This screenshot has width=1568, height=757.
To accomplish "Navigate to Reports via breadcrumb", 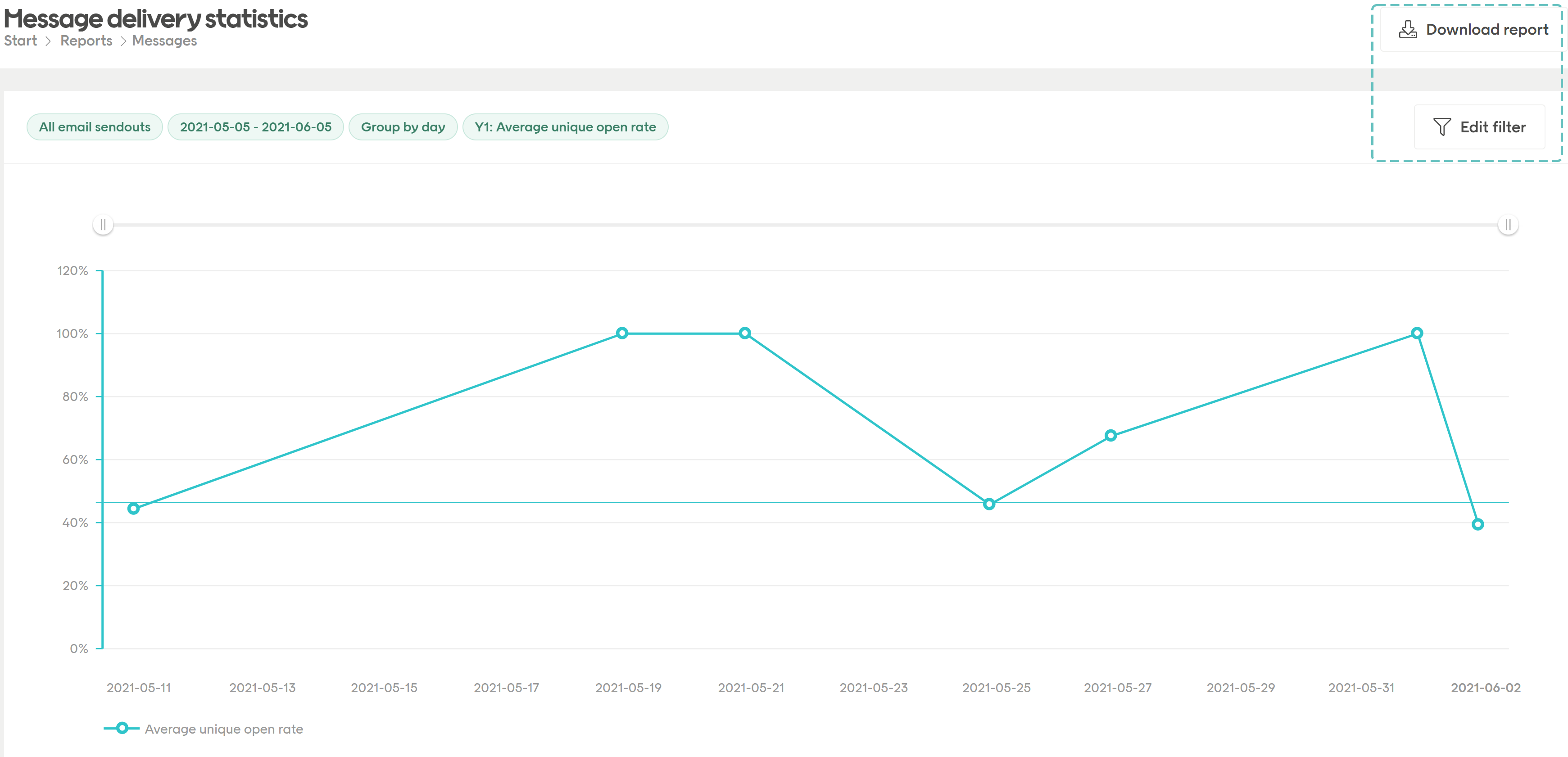I will click(x=86, y=40).
